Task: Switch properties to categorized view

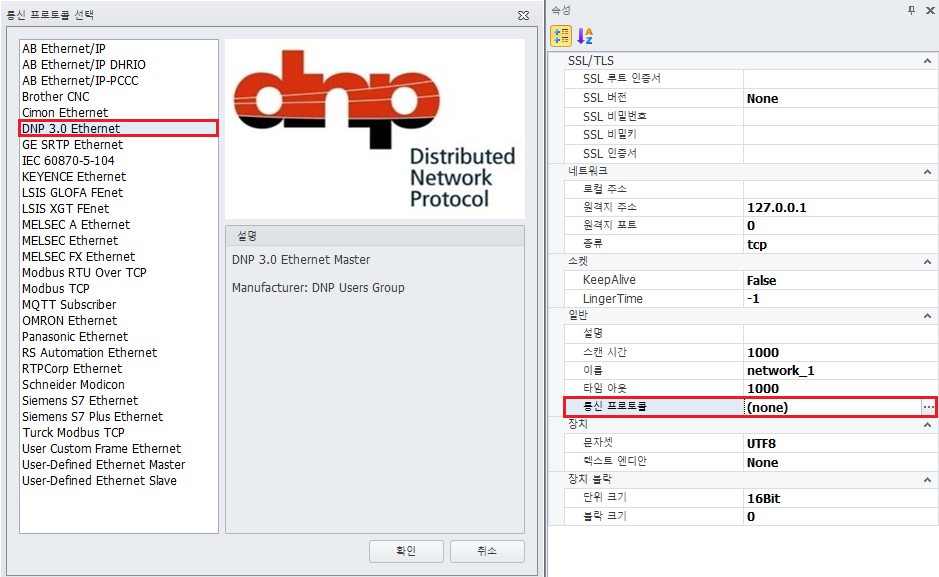Action: click(561, 35)
